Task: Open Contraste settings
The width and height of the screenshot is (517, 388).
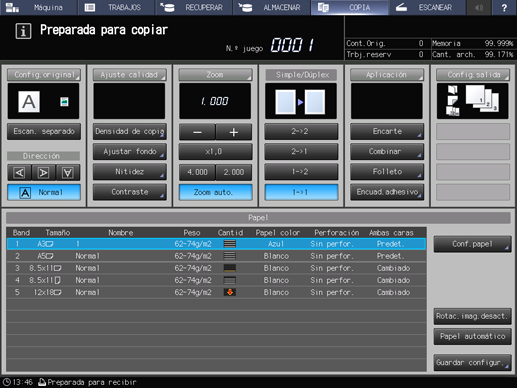Action: click(x=129, y=192)
